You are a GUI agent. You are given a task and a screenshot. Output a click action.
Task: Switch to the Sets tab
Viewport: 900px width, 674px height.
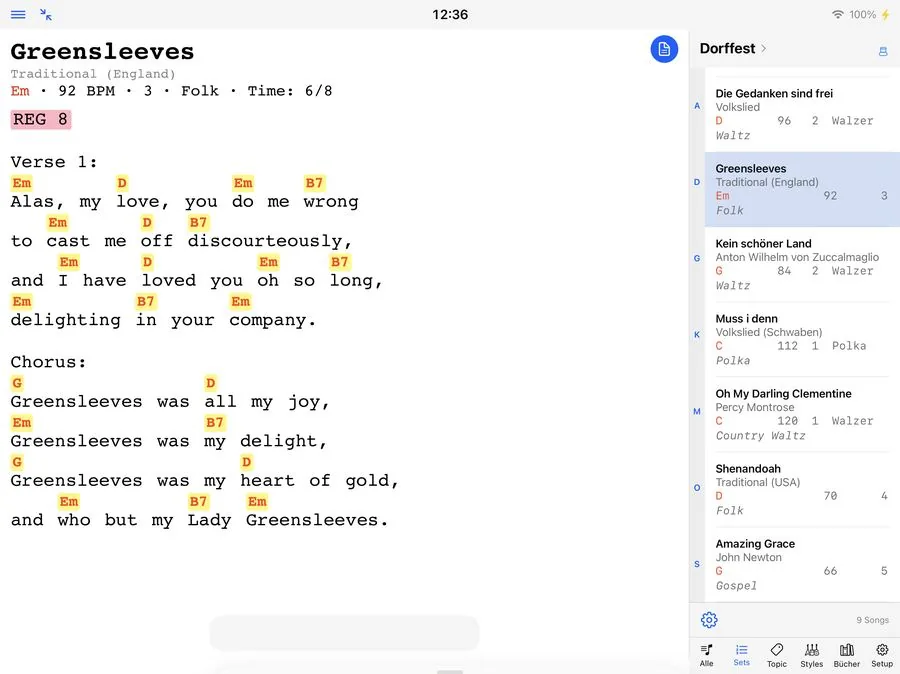tap(742, 655)
